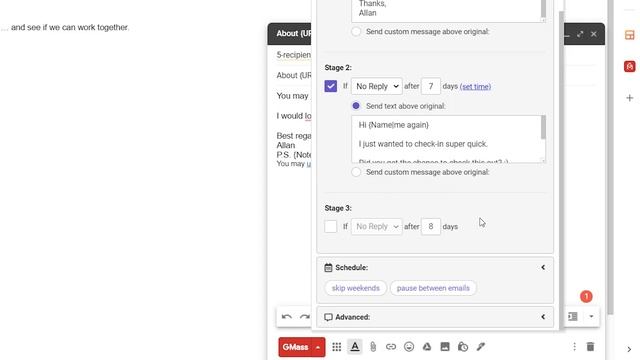The height and width of the screenshot is (360, 640).
Task: Click the pause between emails pill
Action: [433, 288]
